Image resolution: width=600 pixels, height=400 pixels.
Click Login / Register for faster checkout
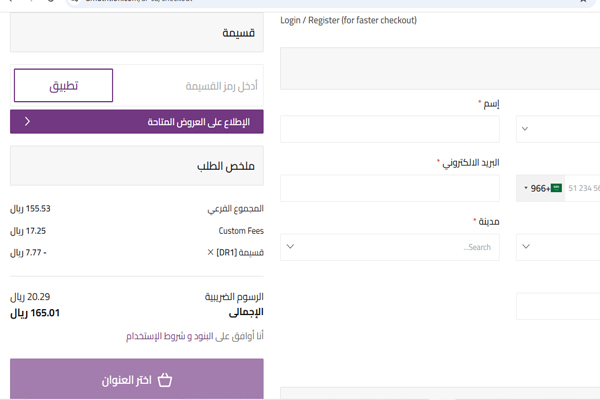tap(348, 20)
